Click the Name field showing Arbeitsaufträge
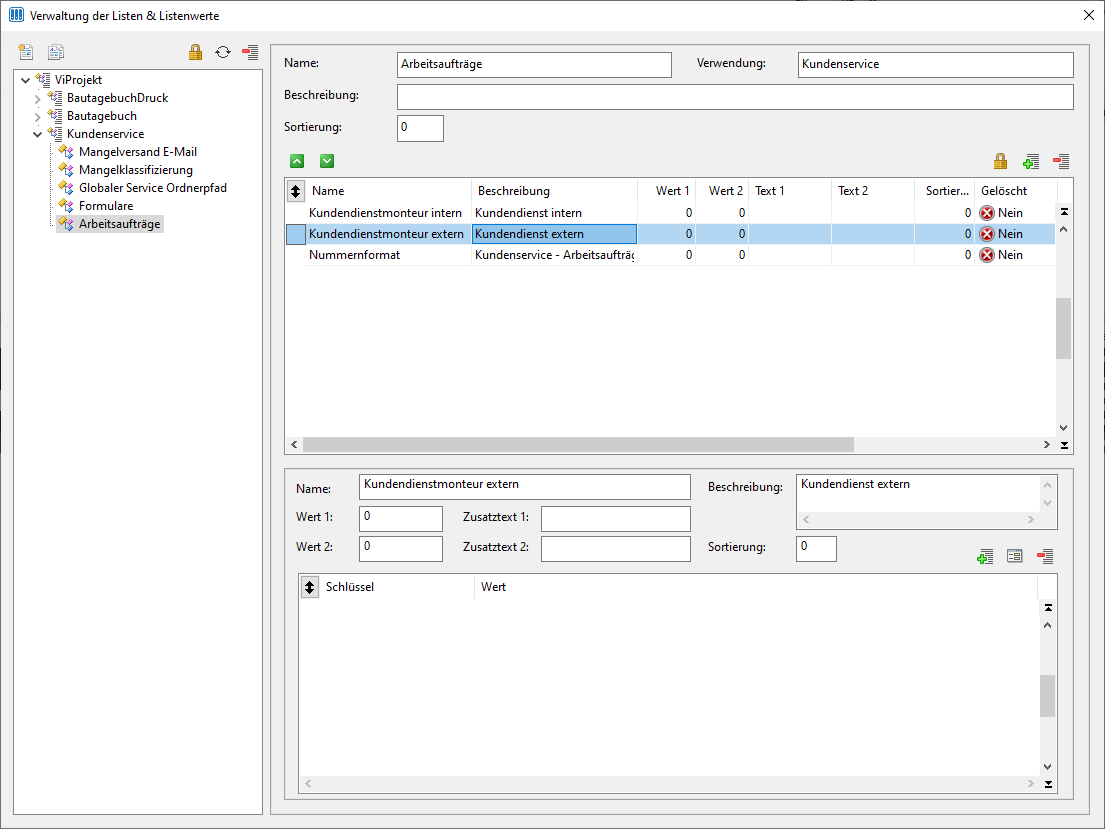Screen dimensions: 1105x829 (534, 64)
